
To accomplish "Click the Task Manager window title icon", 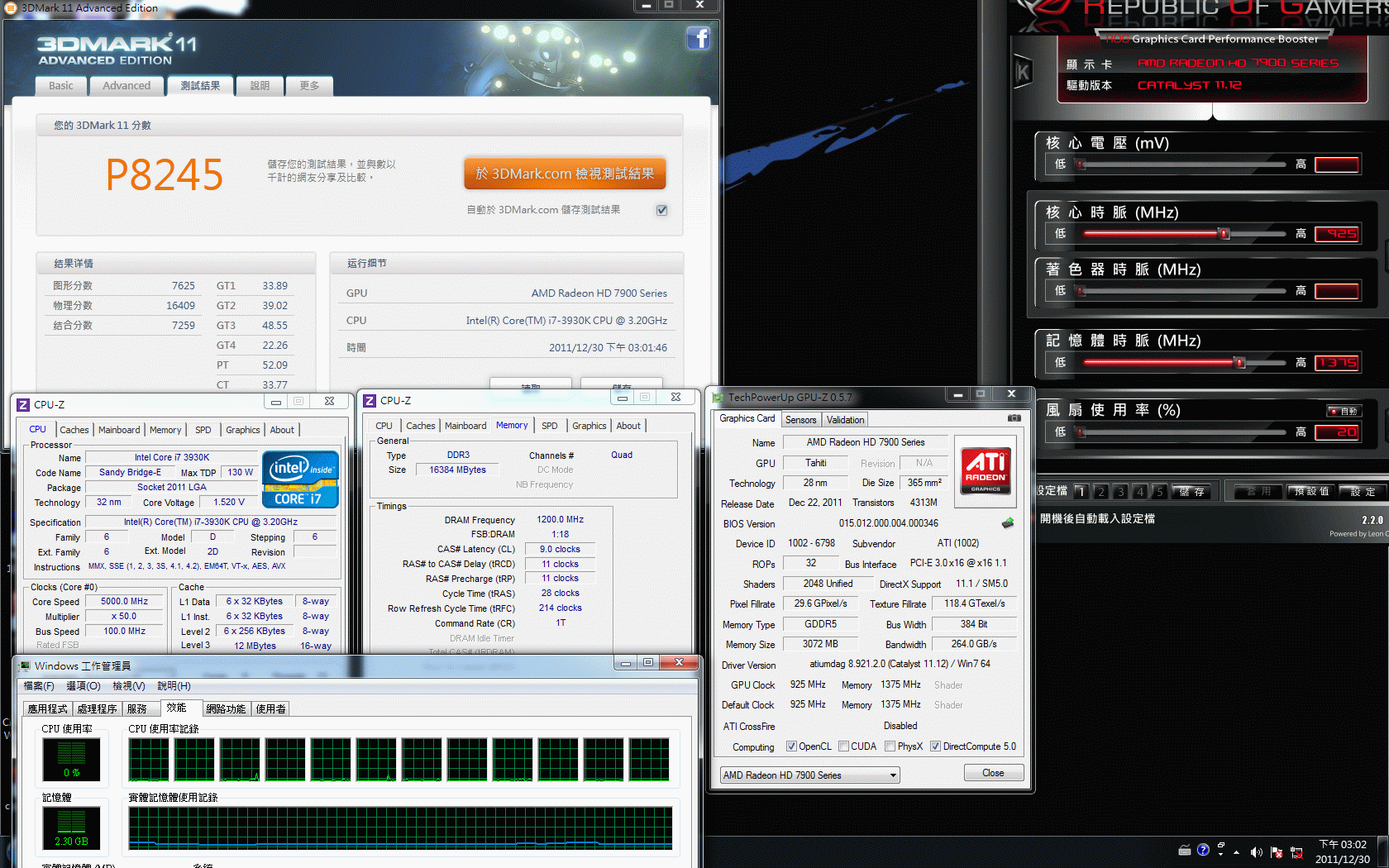I will point(25,665).
